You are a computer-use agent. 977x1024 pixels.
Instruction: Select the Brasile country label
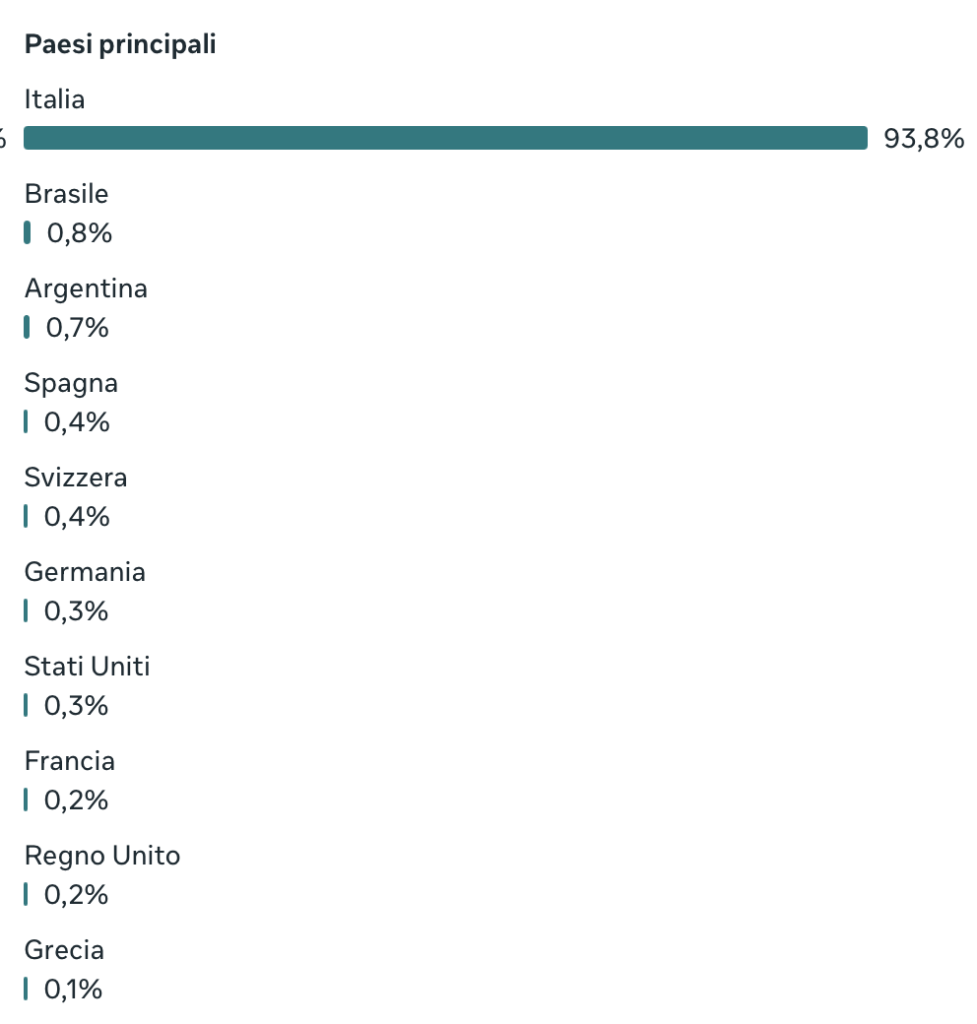click(66, 194)
